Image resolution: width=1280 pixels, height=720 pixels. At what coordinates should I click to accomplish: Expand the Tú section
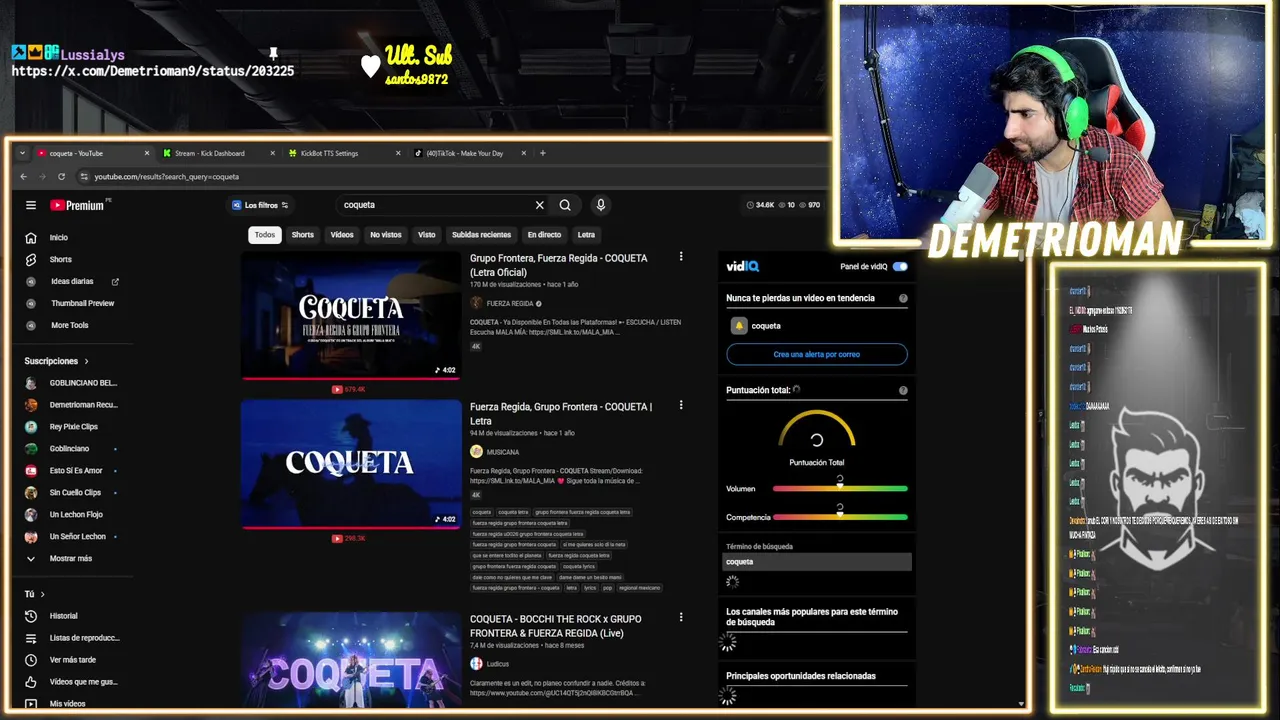pyautogui.click(x=35, y=594)
